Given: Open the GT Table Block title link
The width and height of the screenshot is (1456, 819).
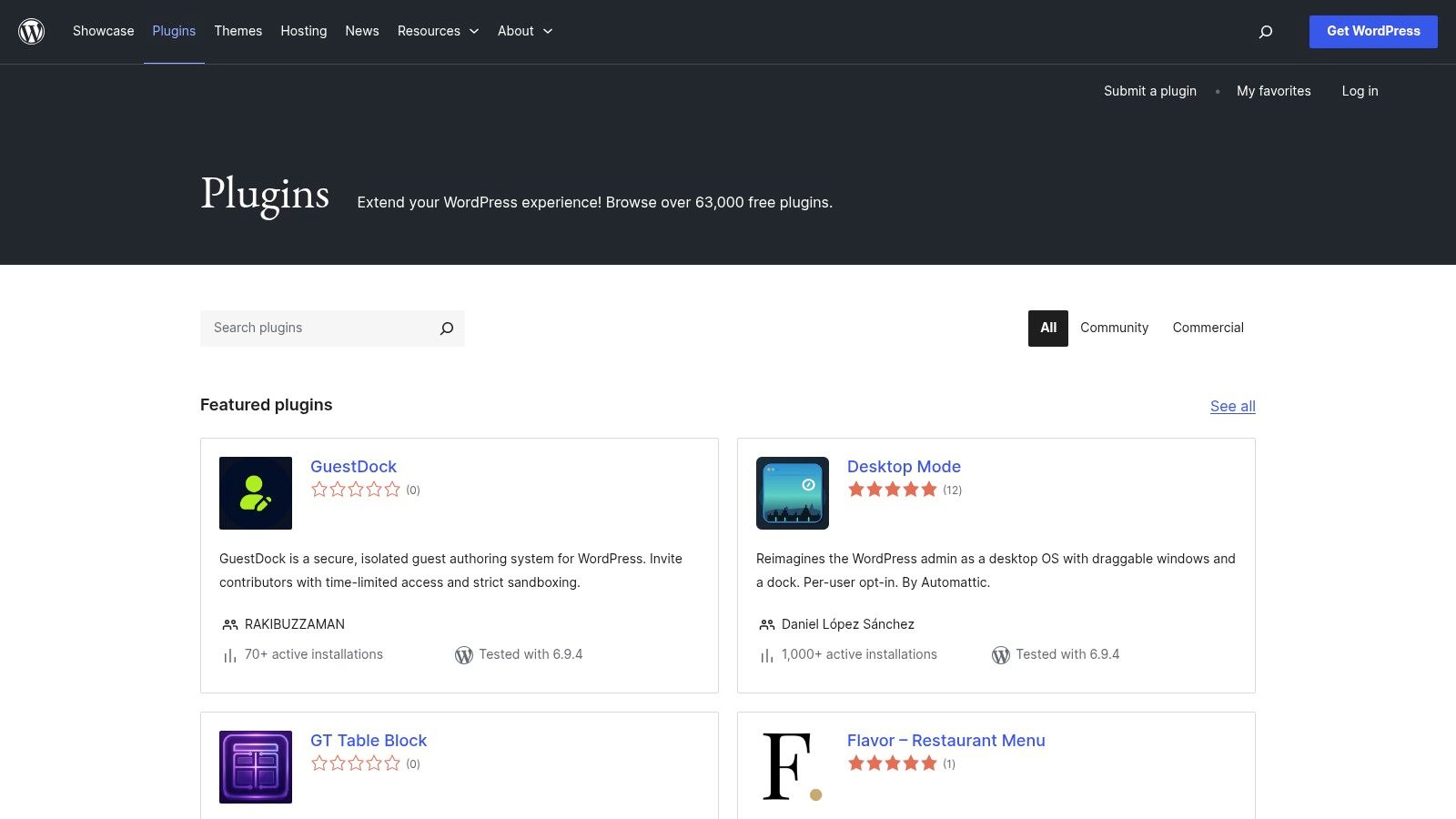Looking at the screenshot, I should pyautogui.click(x=369, y=741).
